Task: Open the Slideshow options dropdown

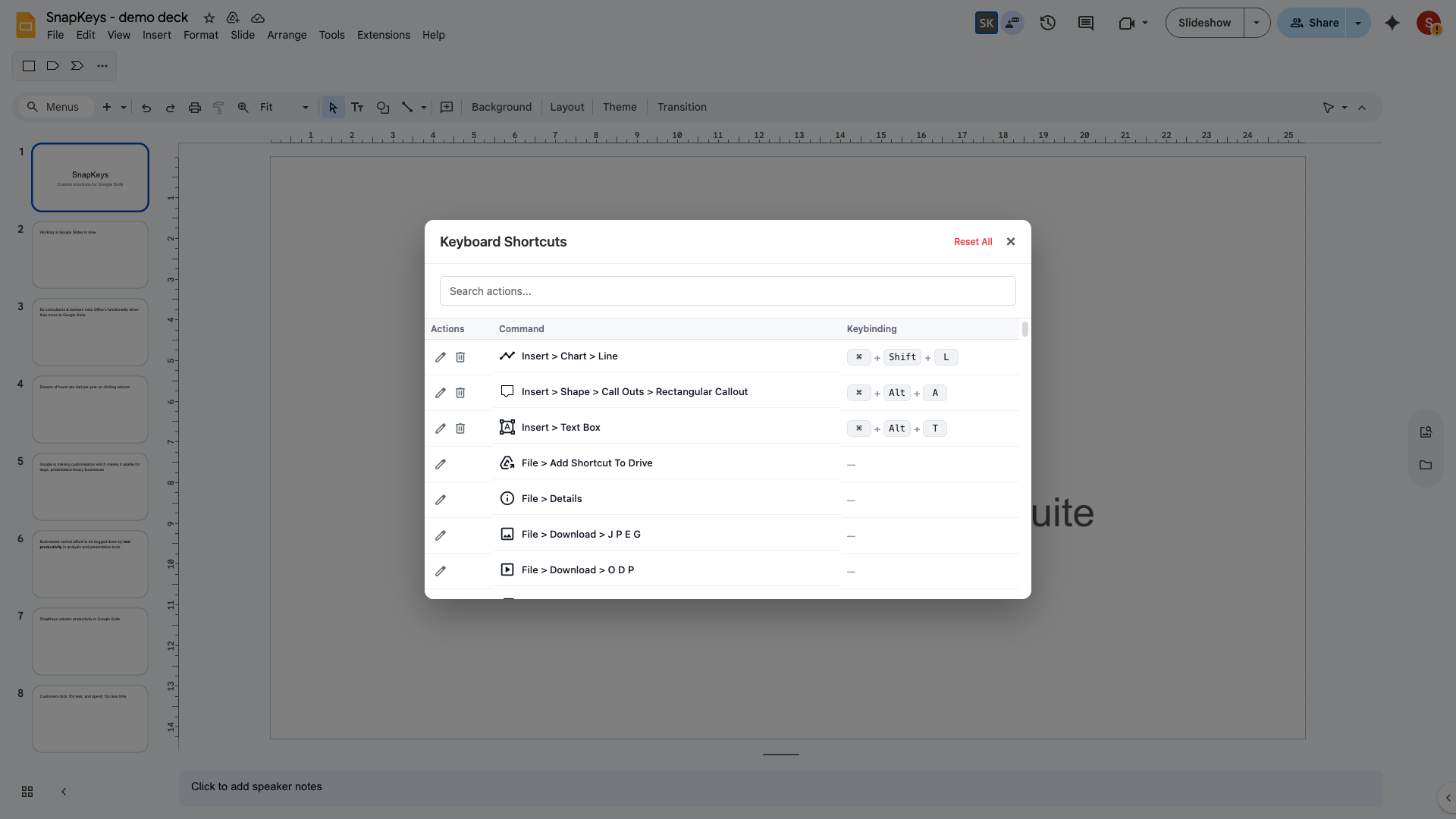Action: click(1257, 23)
